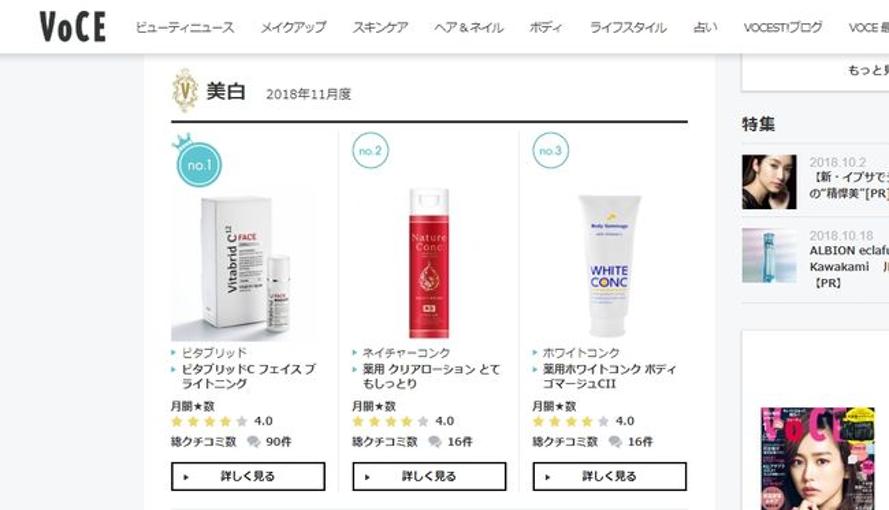Click the VoCE magazine cover thumbnail

[x=817, y=458]
